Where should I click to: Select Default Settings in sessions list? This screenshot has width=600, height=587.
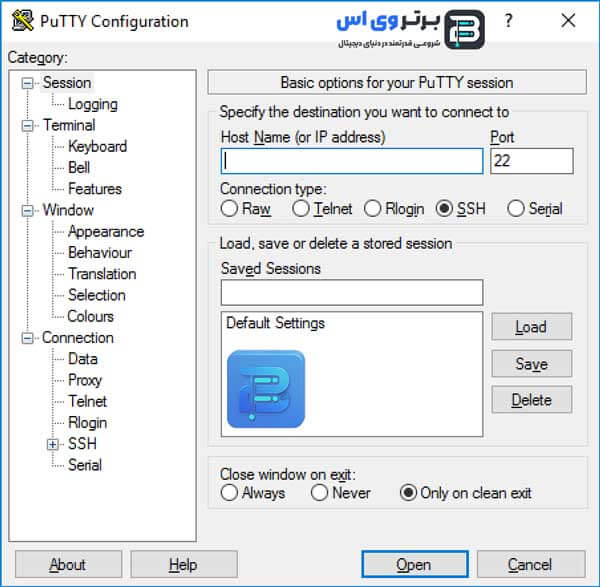[276, 323]
